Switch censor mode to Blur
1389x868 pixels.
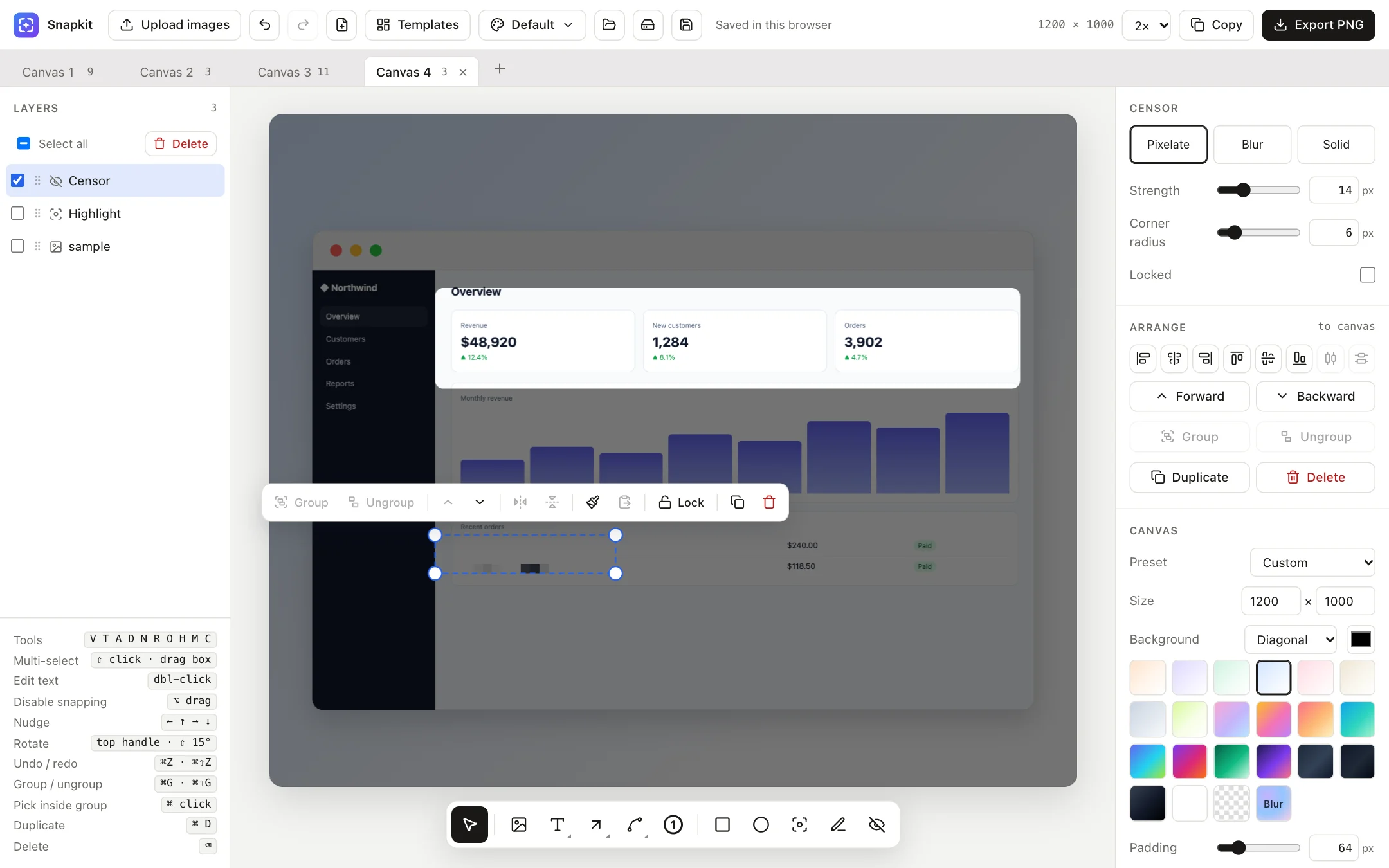pyautogui.click(x=1252, y=145)
